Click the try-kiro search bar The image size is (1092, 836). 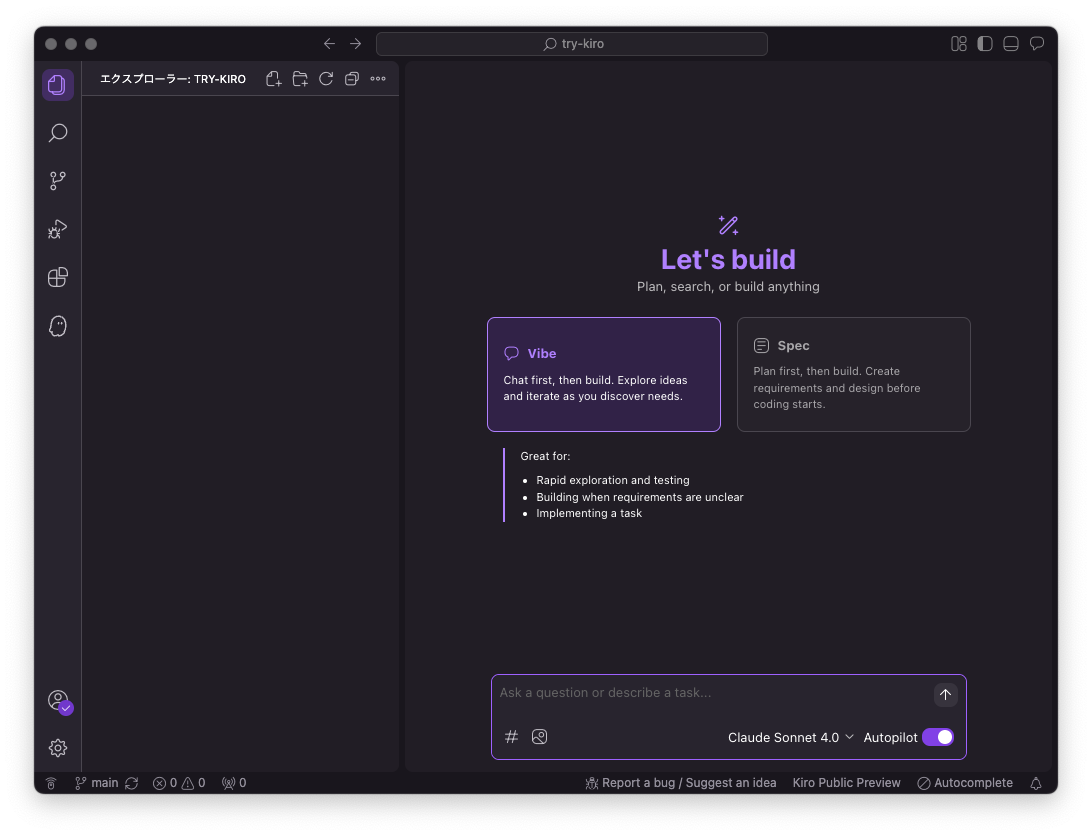[572, 44]
